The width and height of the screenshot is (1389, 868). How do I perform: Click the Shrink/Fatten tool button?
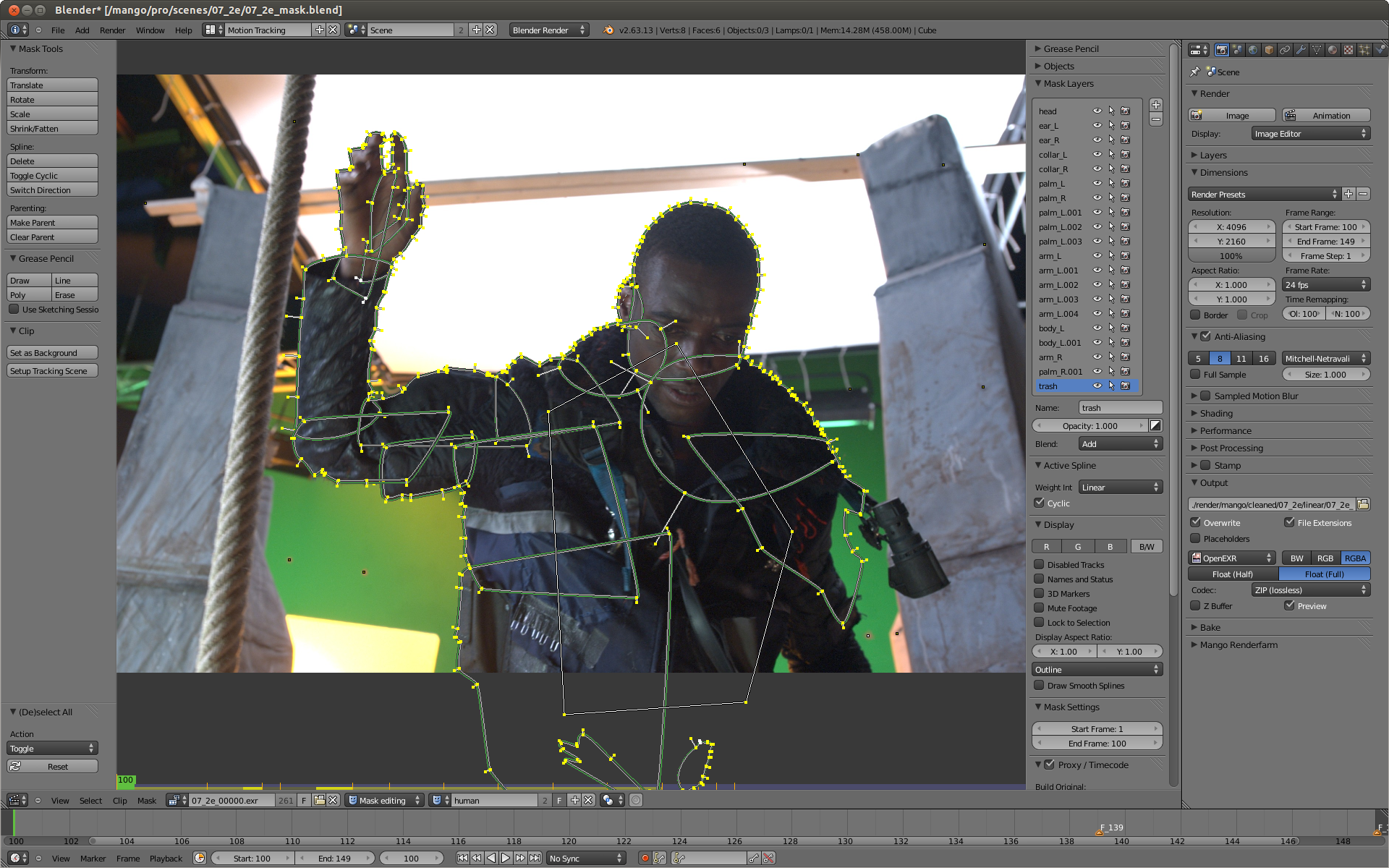coord(53,127)
